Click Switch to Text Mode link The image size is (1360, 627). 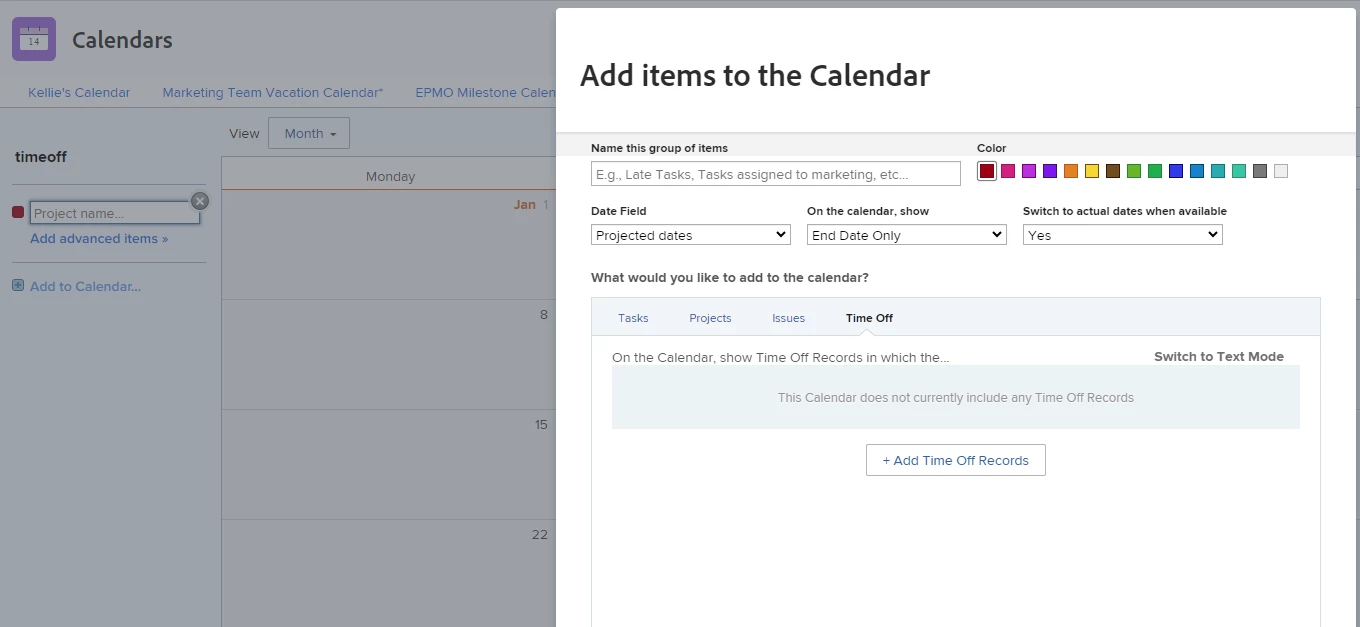coord(1219,356)
